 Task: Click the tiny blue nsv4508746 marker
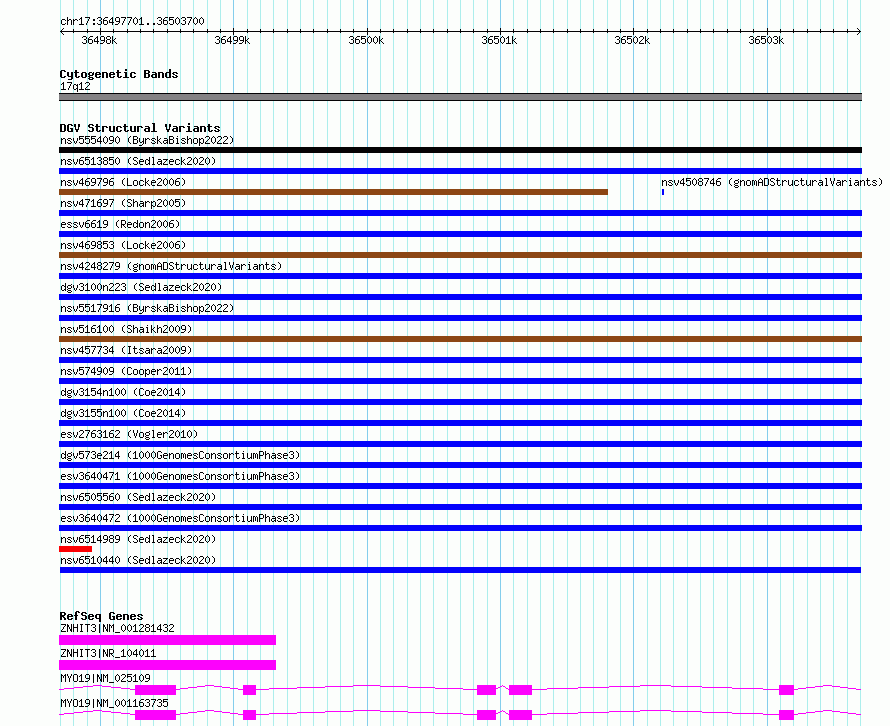coord(663,192)
